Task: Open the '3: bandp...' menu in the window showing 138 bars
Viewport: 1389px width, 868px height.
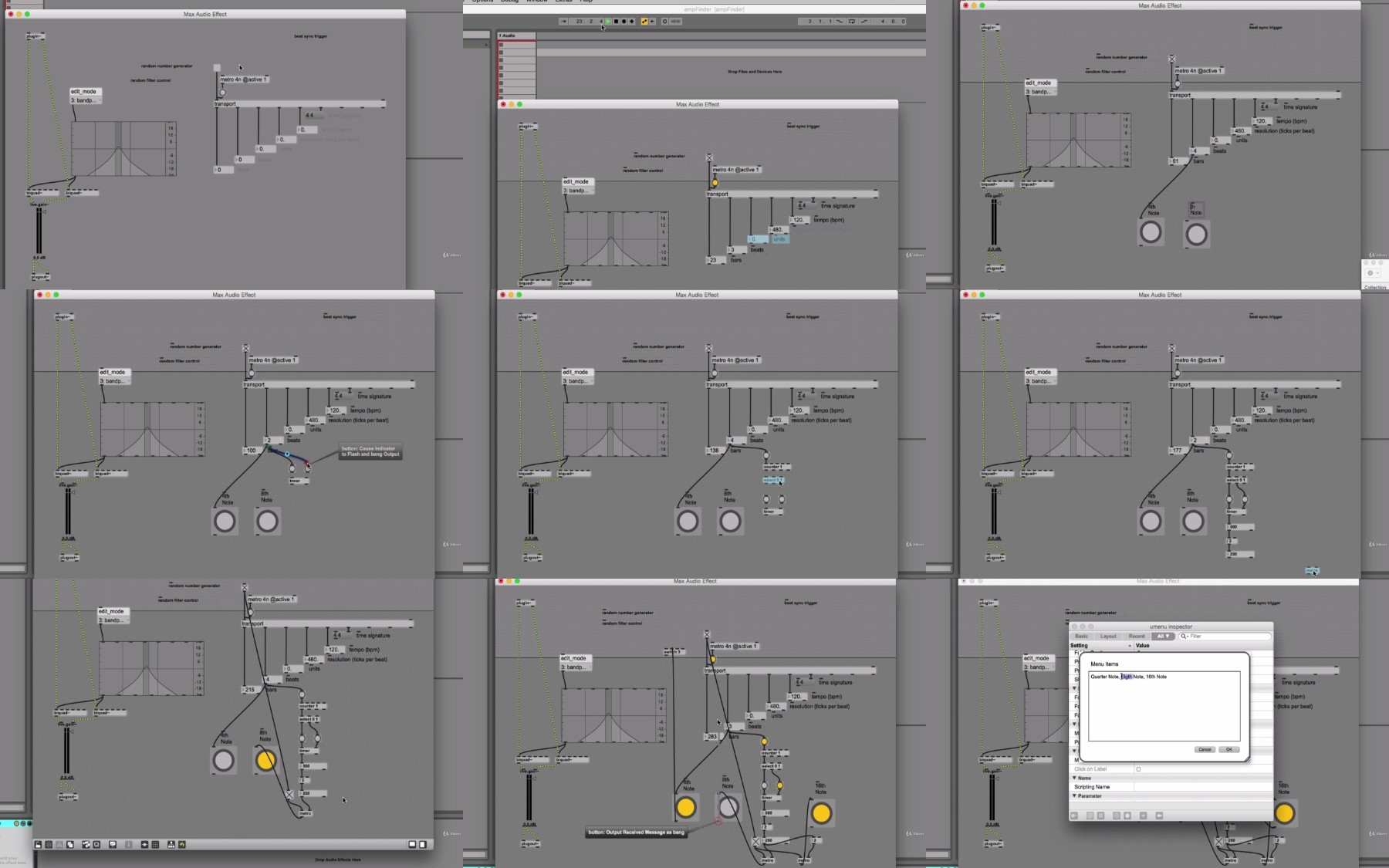Action: point(578,381)
